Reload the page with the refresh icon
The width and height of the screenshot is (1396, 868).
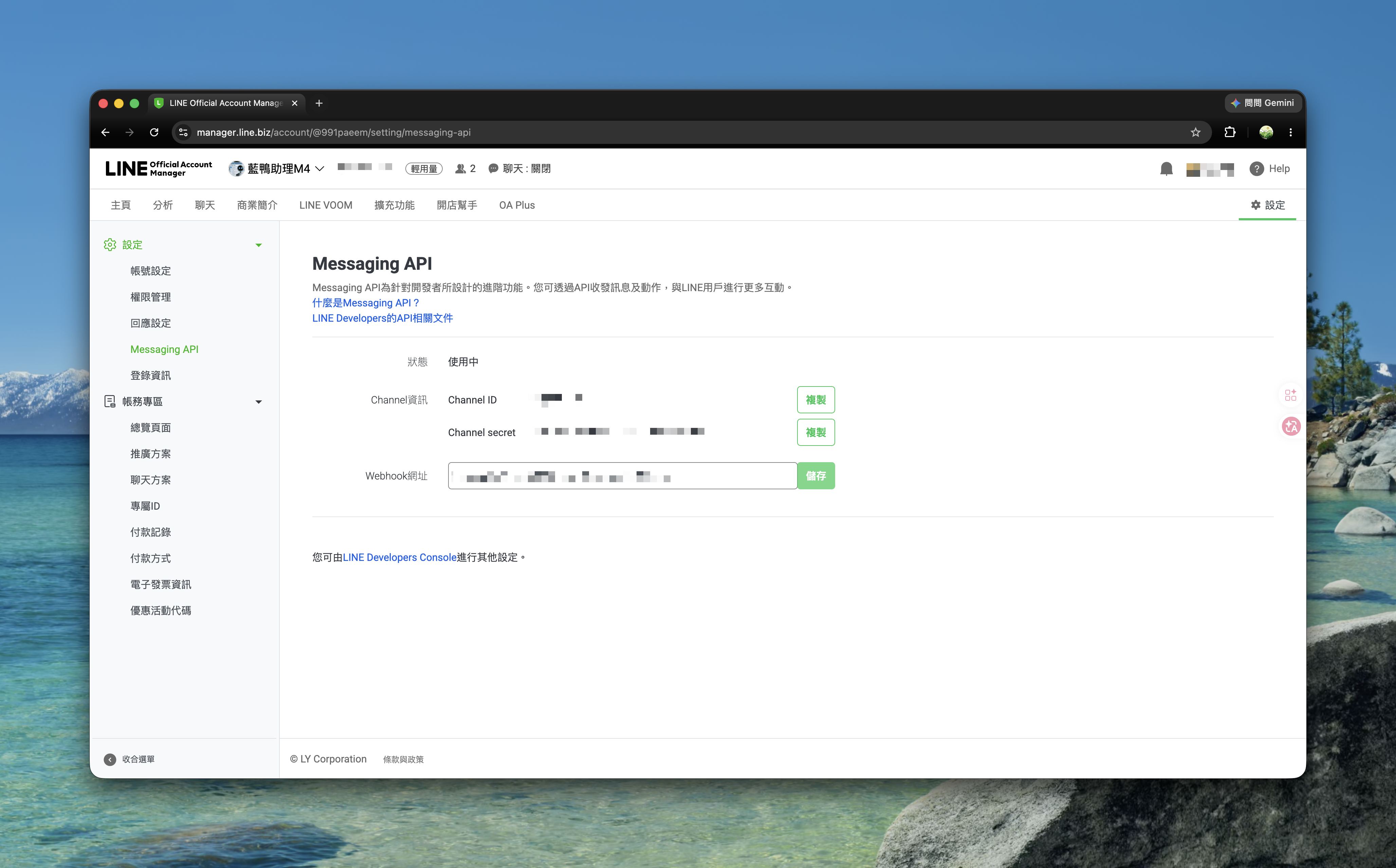[x=154, y=133]
